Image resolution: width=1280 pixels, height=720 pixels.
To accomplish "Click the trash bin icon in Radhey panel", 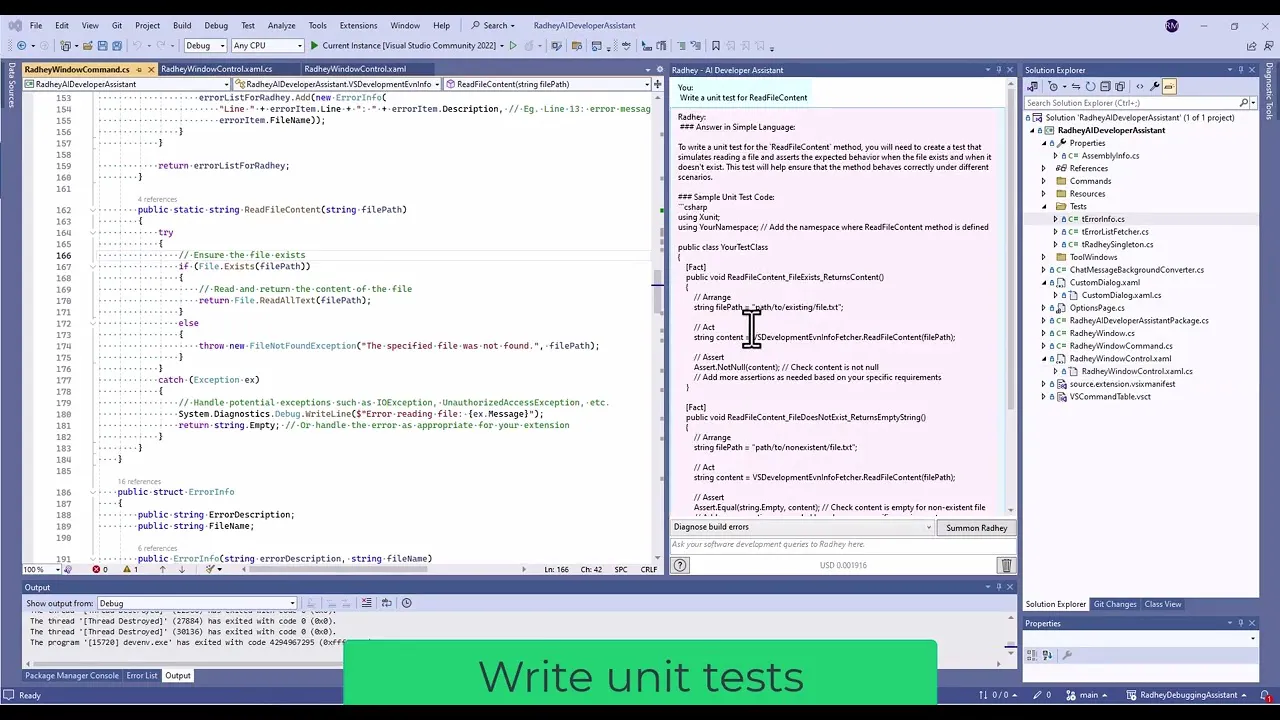I will [1006, 565].
